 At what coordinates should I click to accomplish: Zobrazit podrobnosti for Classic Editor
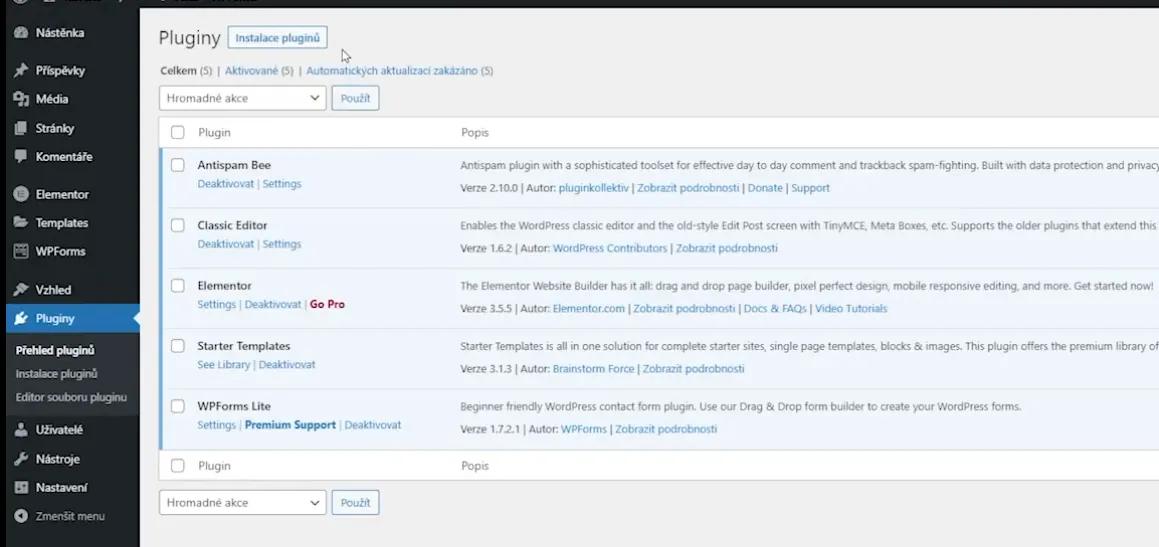tap(727, 248)
